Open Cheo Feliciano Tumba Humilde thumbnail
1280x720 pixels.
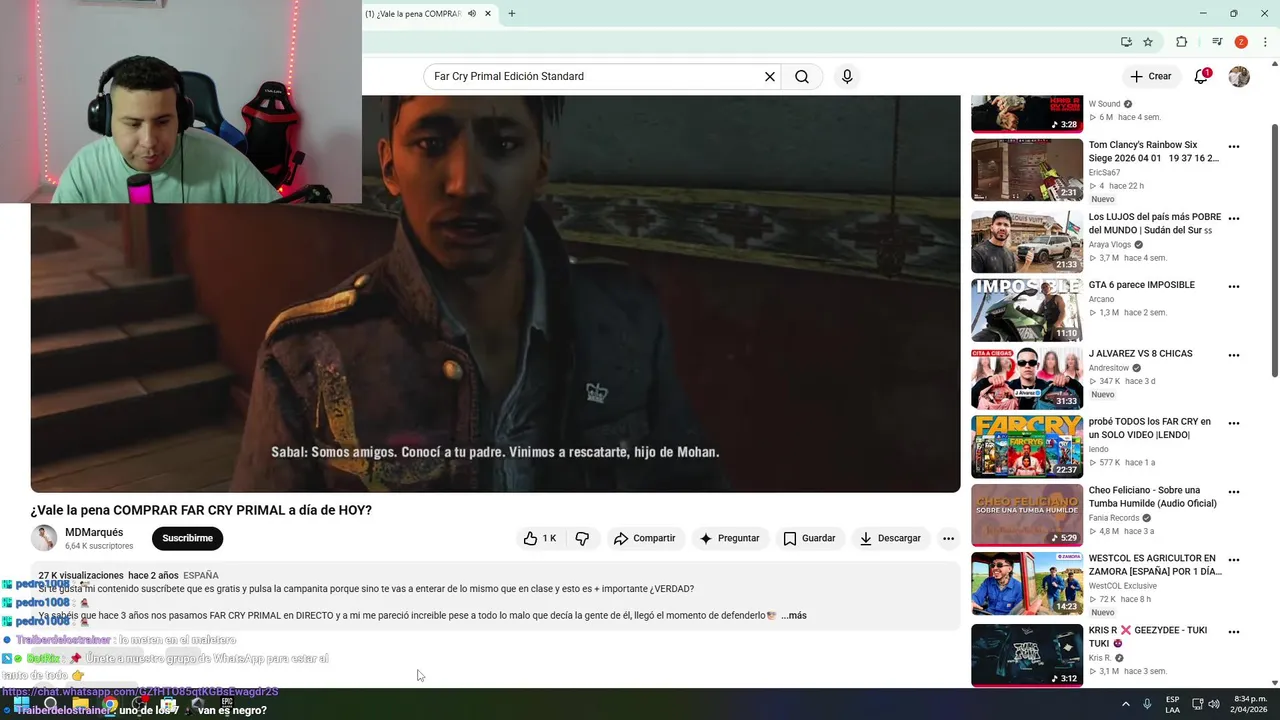click(1027, 515)
